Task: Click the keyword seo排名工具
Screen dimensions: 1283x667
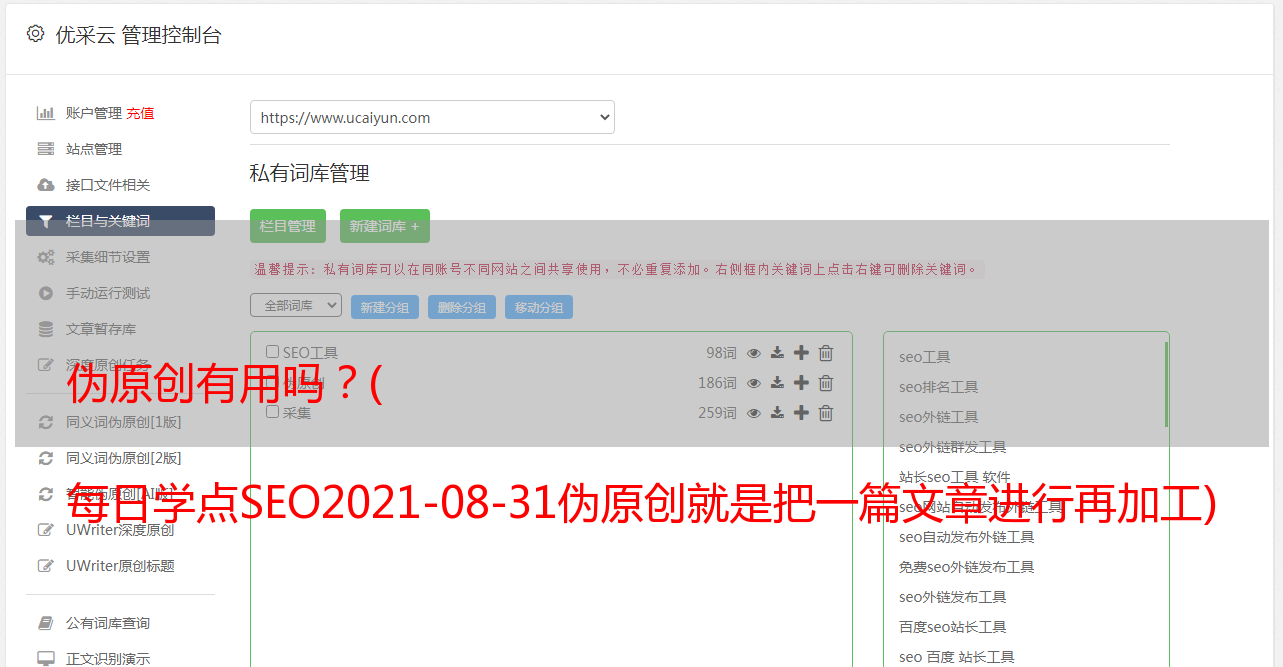Action: click(x=938, y=387)
